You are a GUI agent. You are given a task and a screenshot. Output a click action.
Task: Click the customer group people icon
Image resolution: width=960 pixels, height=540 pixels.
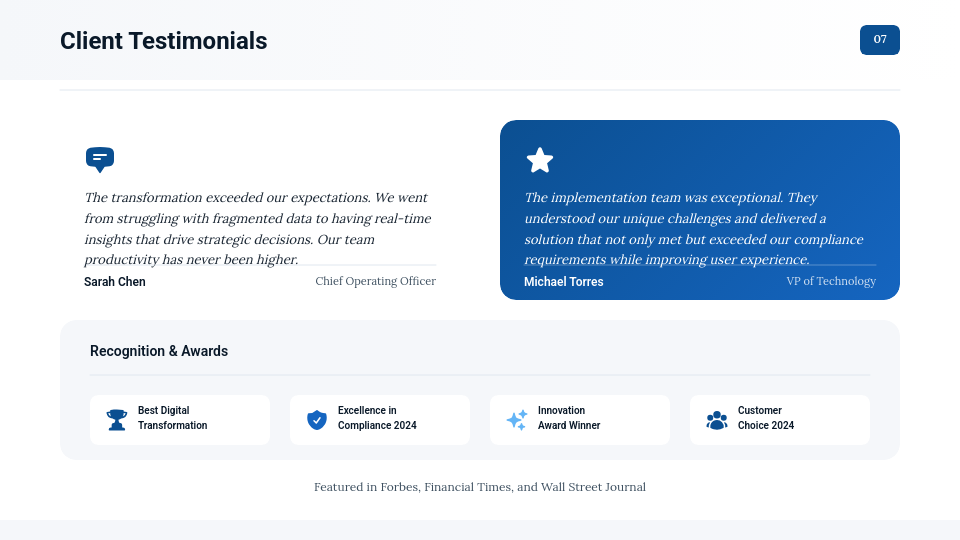[x=717, y=420]
